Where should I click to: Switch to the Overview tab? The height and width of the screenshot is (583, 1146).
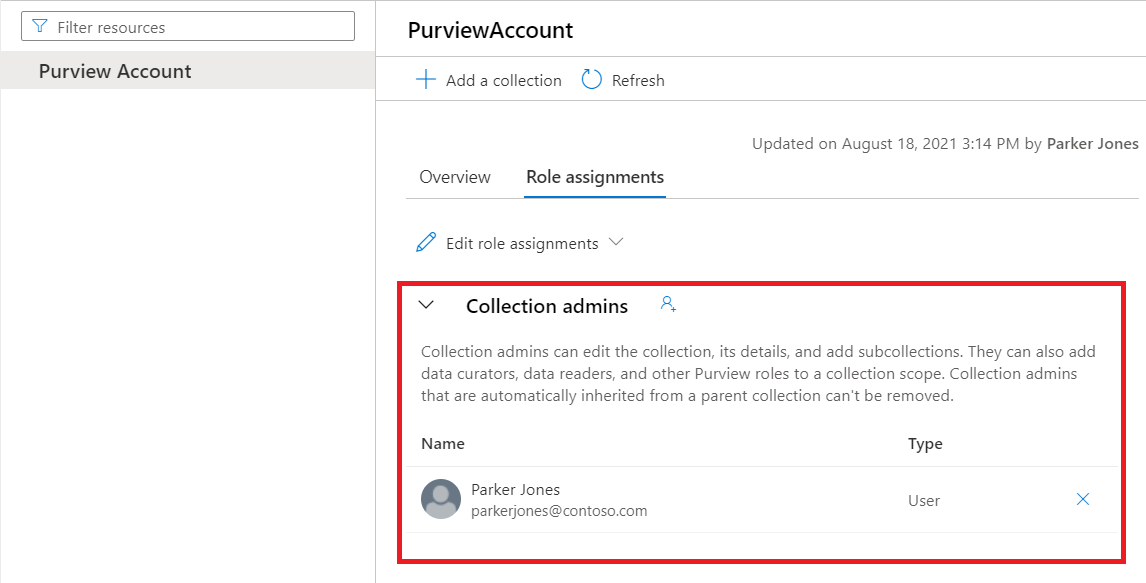pos(454,177)
